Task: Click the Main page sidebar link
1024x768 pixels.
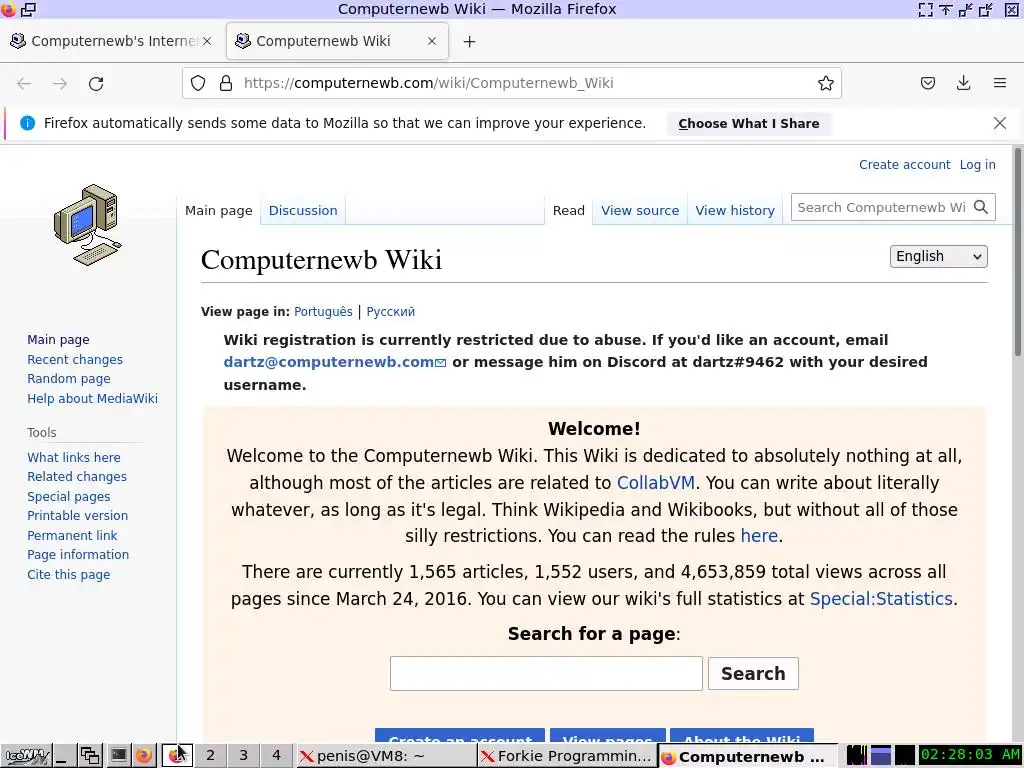Action: pyautogui.click(x=58, y=340)
